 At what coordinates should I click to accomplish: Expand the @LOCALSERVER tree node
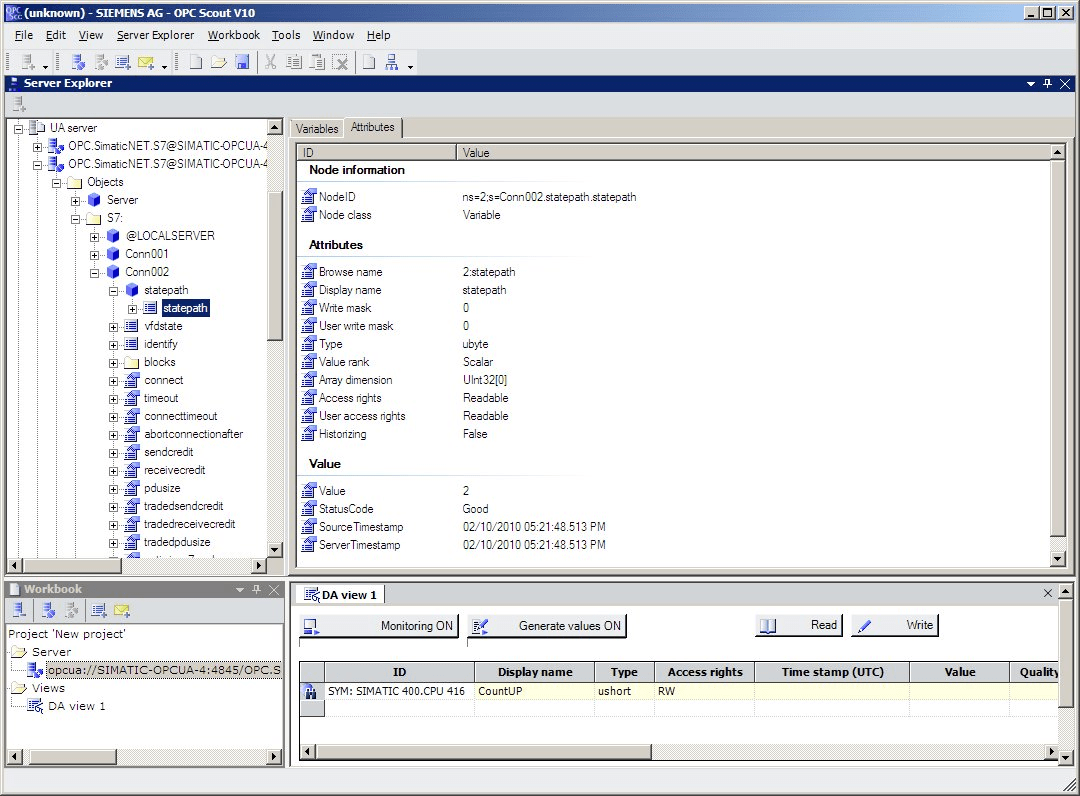[x=94, y=237]
